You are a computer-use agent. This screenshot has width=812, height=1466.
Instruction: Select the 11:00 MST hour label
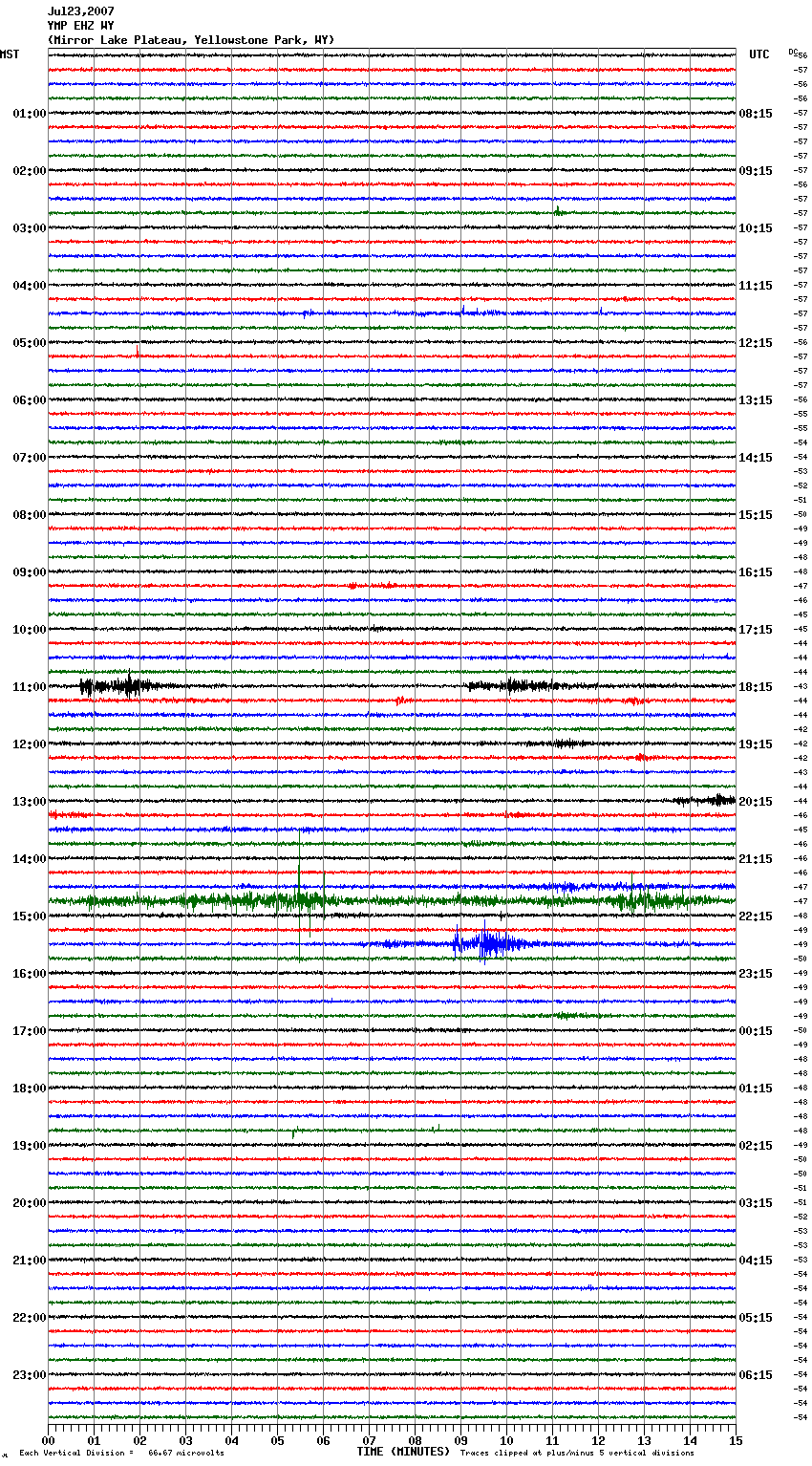point(30,687)
